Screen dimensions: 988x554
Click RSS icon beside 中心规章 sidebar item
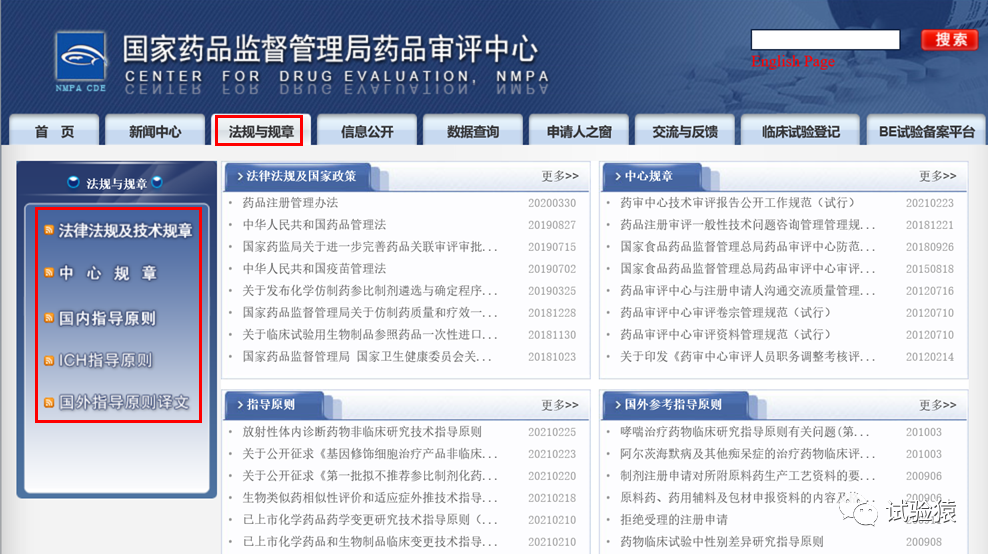[x=49, y=273]
